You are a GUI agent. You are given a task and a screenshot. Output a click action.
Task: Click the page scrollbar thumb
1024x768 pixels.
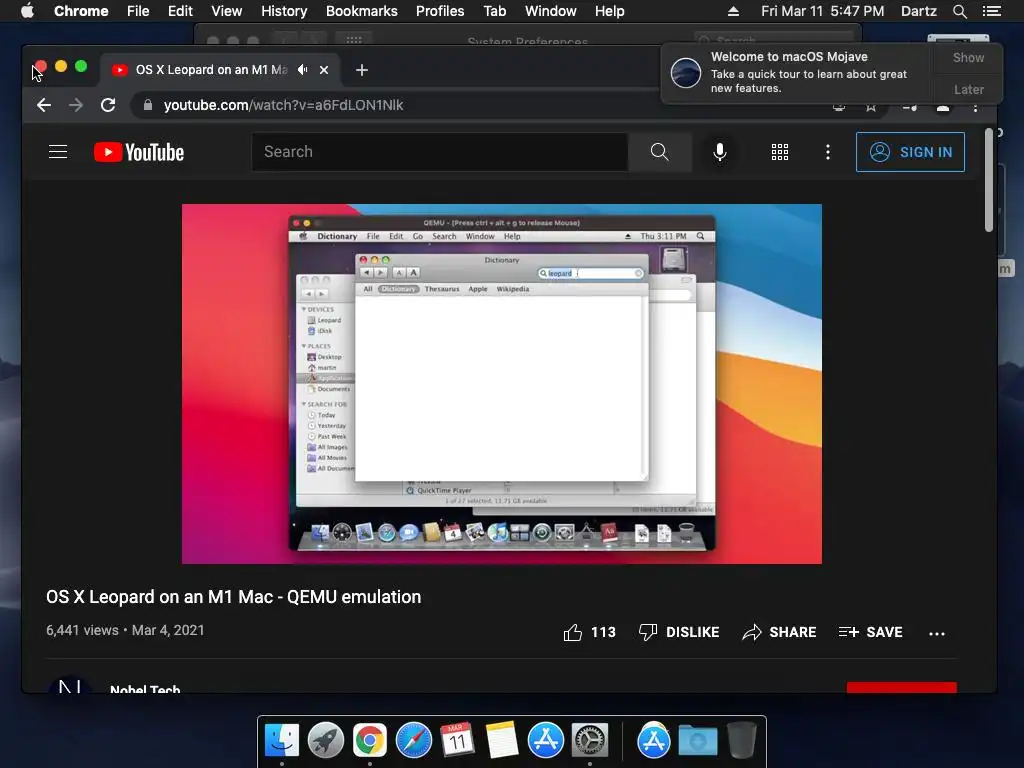pyautogui.click(x=989, y=180)
